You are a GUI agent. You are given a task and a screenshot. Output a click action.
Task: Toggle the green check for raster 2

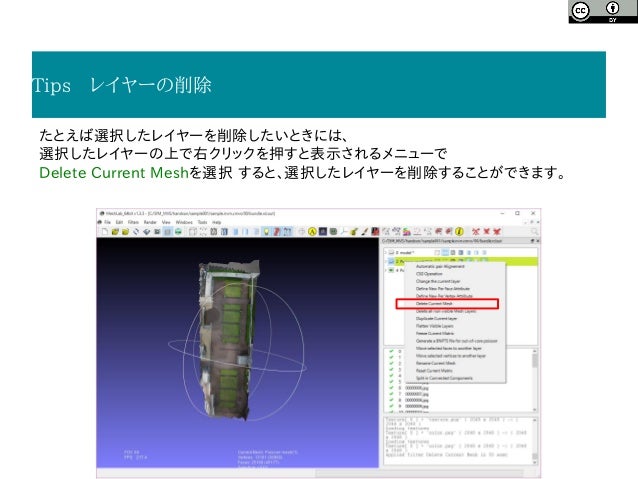click(391, 363)
